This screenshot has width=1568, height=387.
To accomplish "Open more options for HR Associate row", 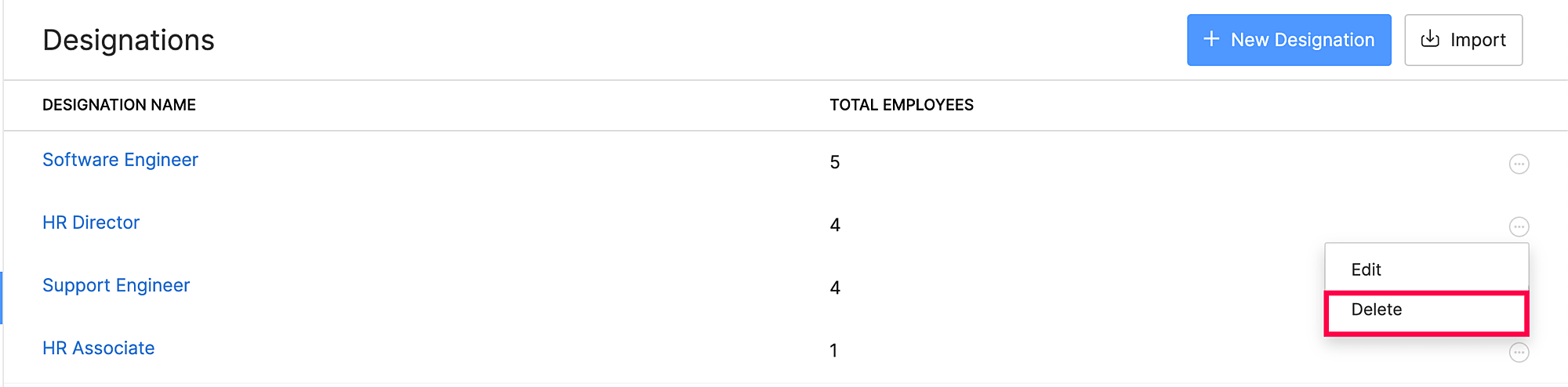I will click(x=1519, y=353).
